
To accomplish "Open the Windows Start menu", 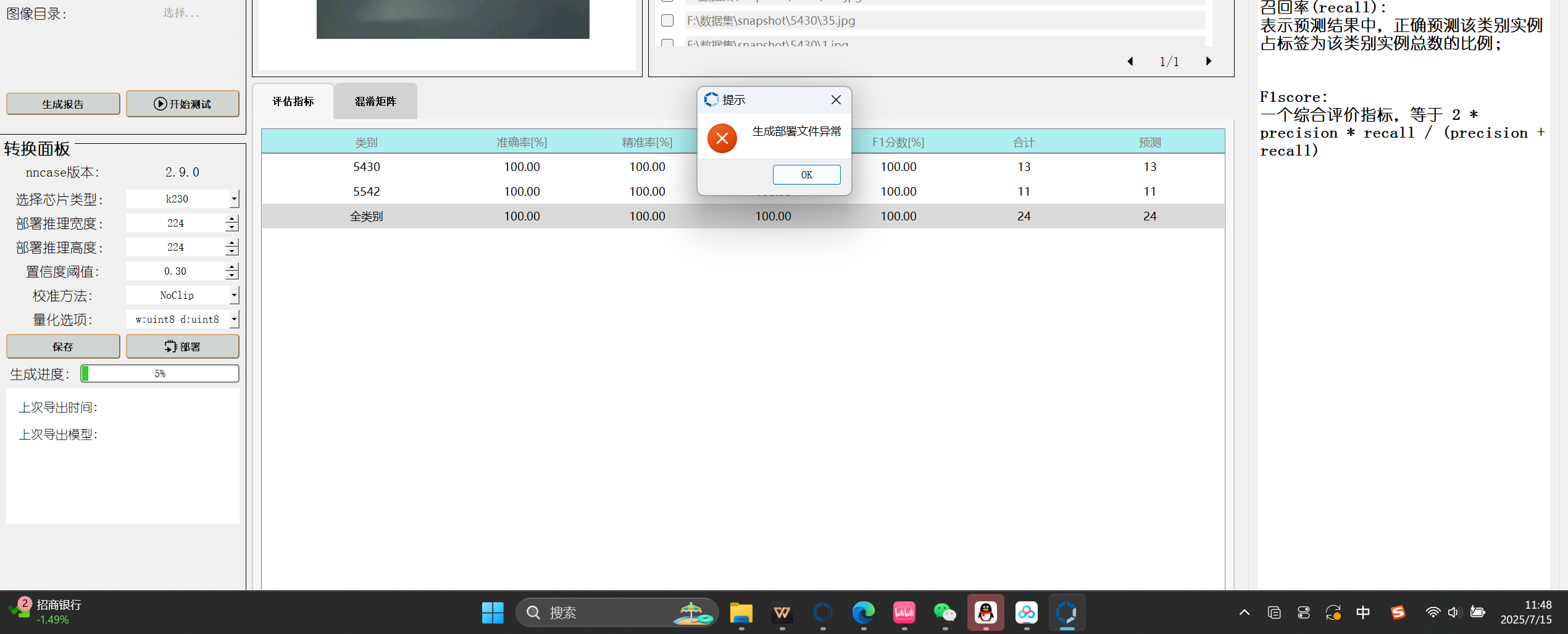I will pos(493,612).
